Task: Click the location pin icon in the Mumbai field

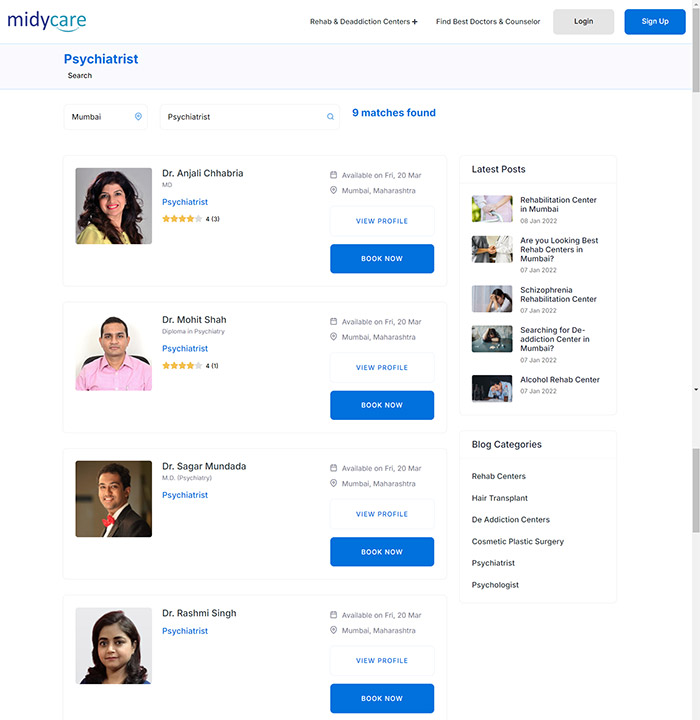Action: point(138,117)
